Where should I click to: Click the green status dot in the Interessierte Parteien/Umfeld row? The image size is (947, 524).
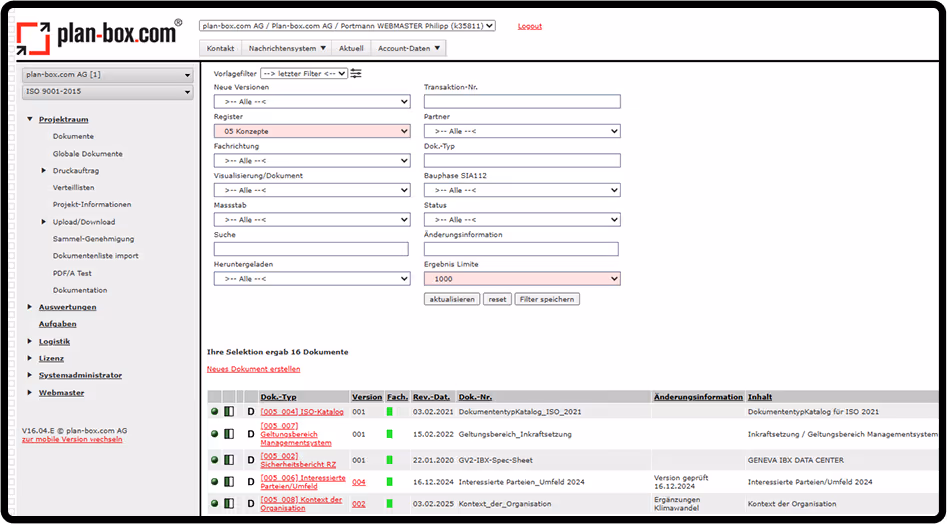click(x=214, y=482)
